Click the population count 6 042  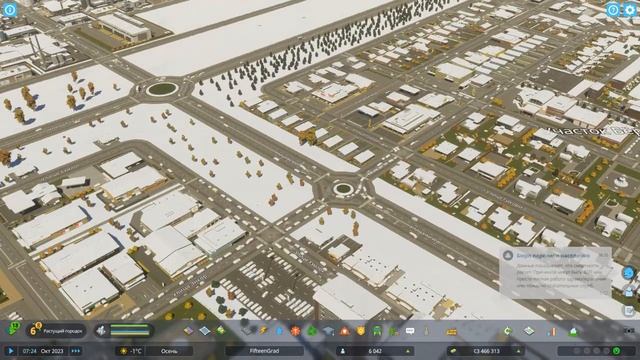375,351
